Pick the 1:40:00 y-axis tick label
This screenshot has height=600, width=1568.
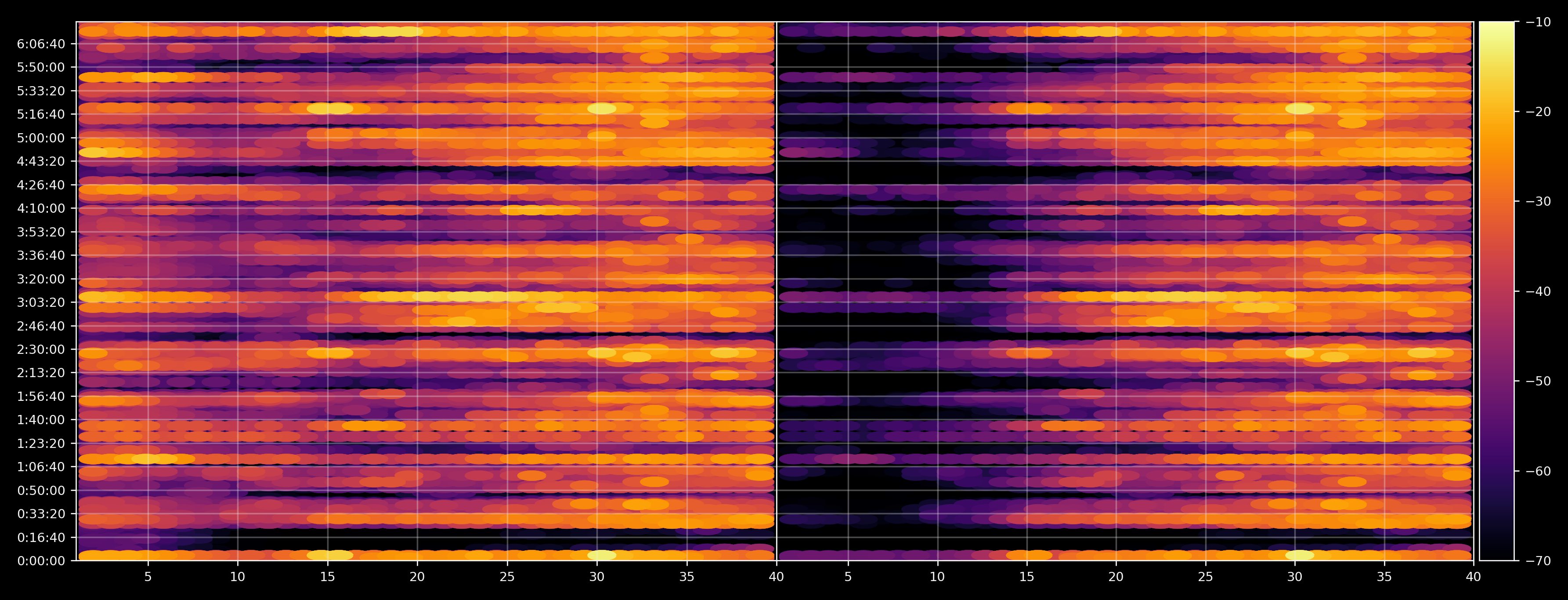tap(41, 420)
